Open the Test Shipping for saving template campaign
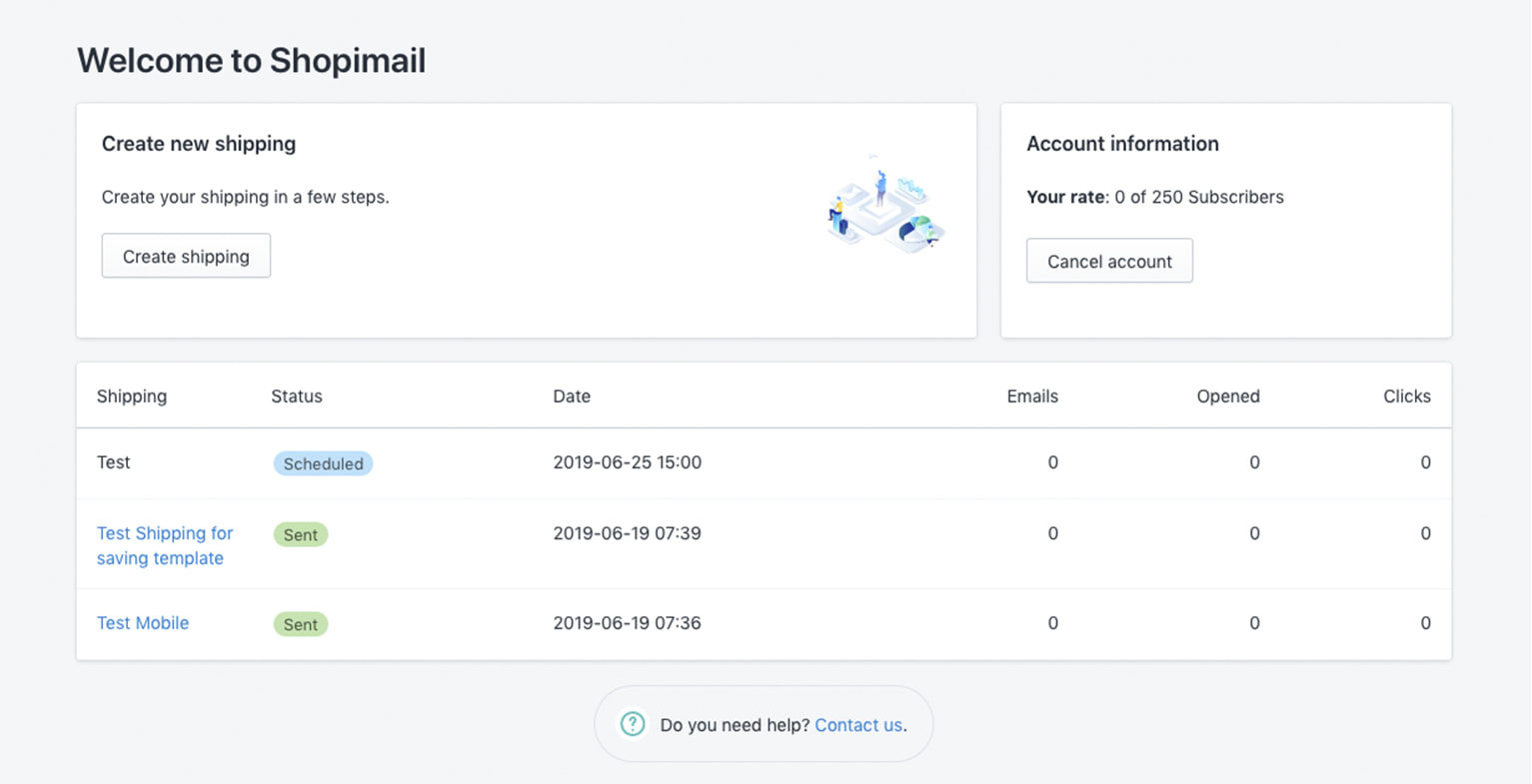This screenshot has width=1532, height=784. point(165,545)
